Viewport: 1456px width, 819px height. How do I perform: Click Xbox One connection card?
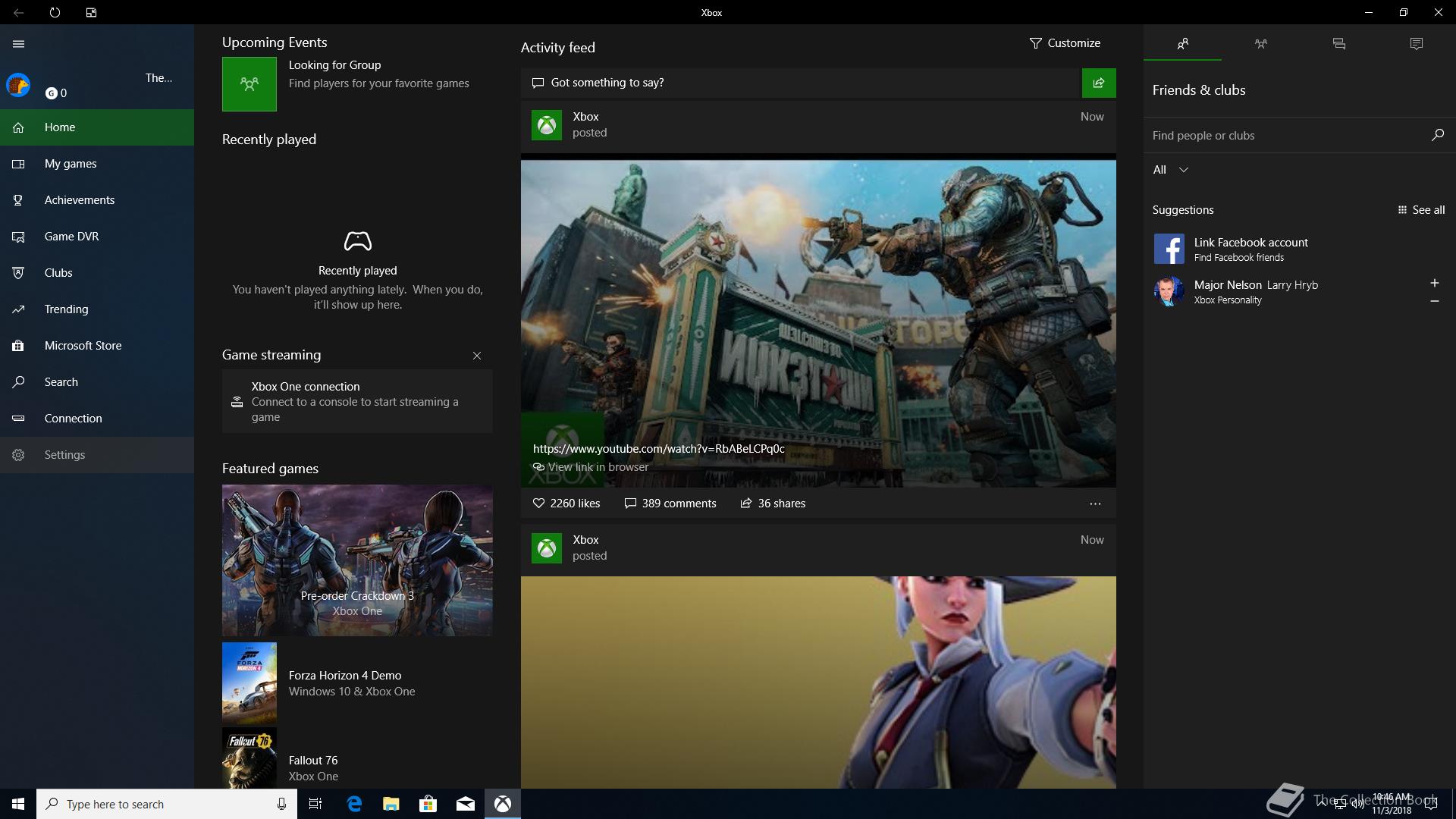click(357, 401)
